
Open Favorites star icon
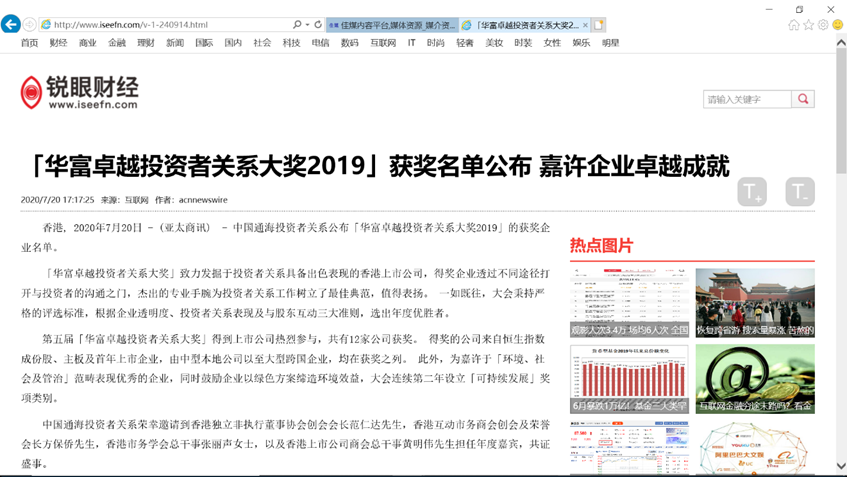[x=808, y=24]
